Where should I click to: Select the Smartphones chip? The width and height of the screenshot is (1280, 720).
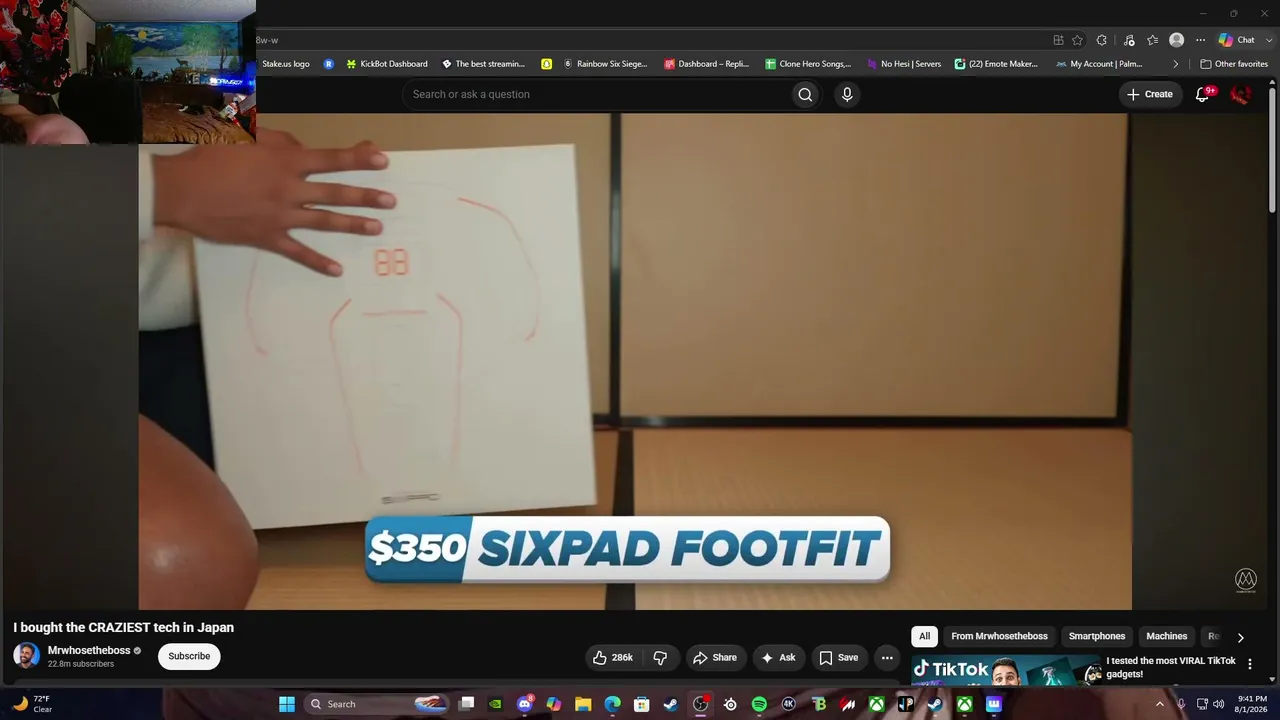click(x=1097, y=636)
